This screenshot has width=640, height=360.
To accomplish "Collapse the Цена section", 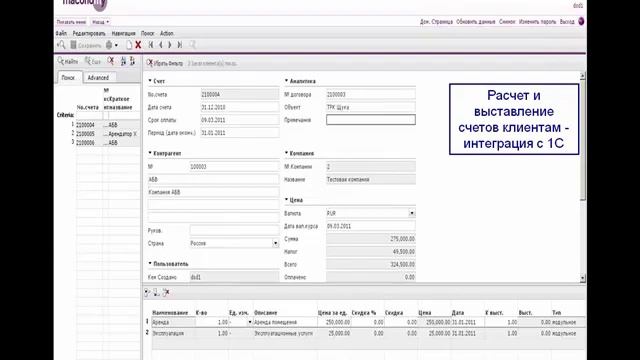I will (286, 200).
